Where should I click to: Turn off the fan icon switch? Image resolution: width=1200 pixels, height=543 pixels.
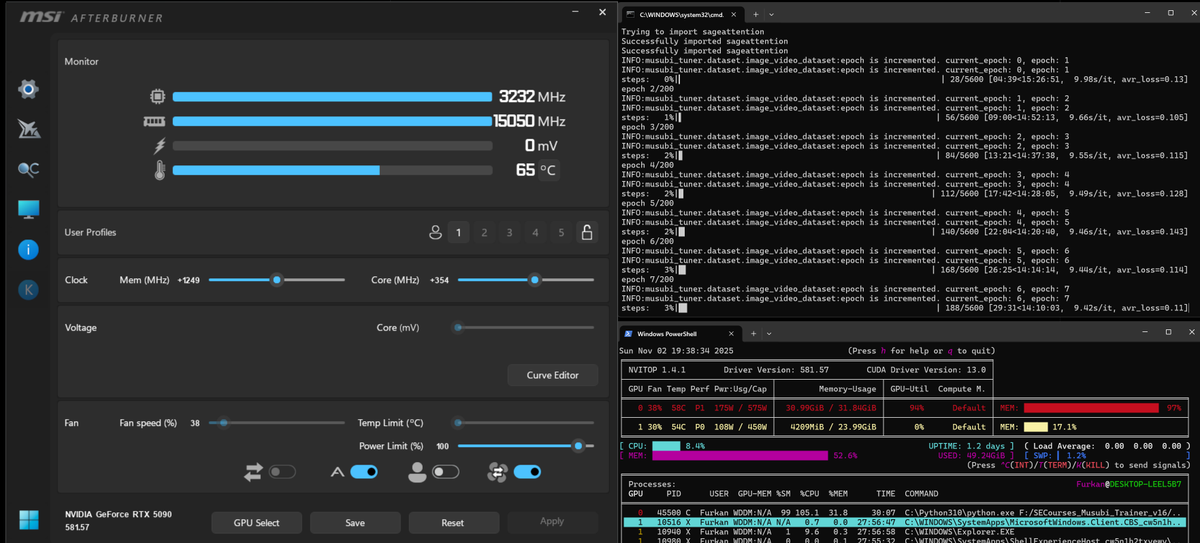(x=527, y=471)
